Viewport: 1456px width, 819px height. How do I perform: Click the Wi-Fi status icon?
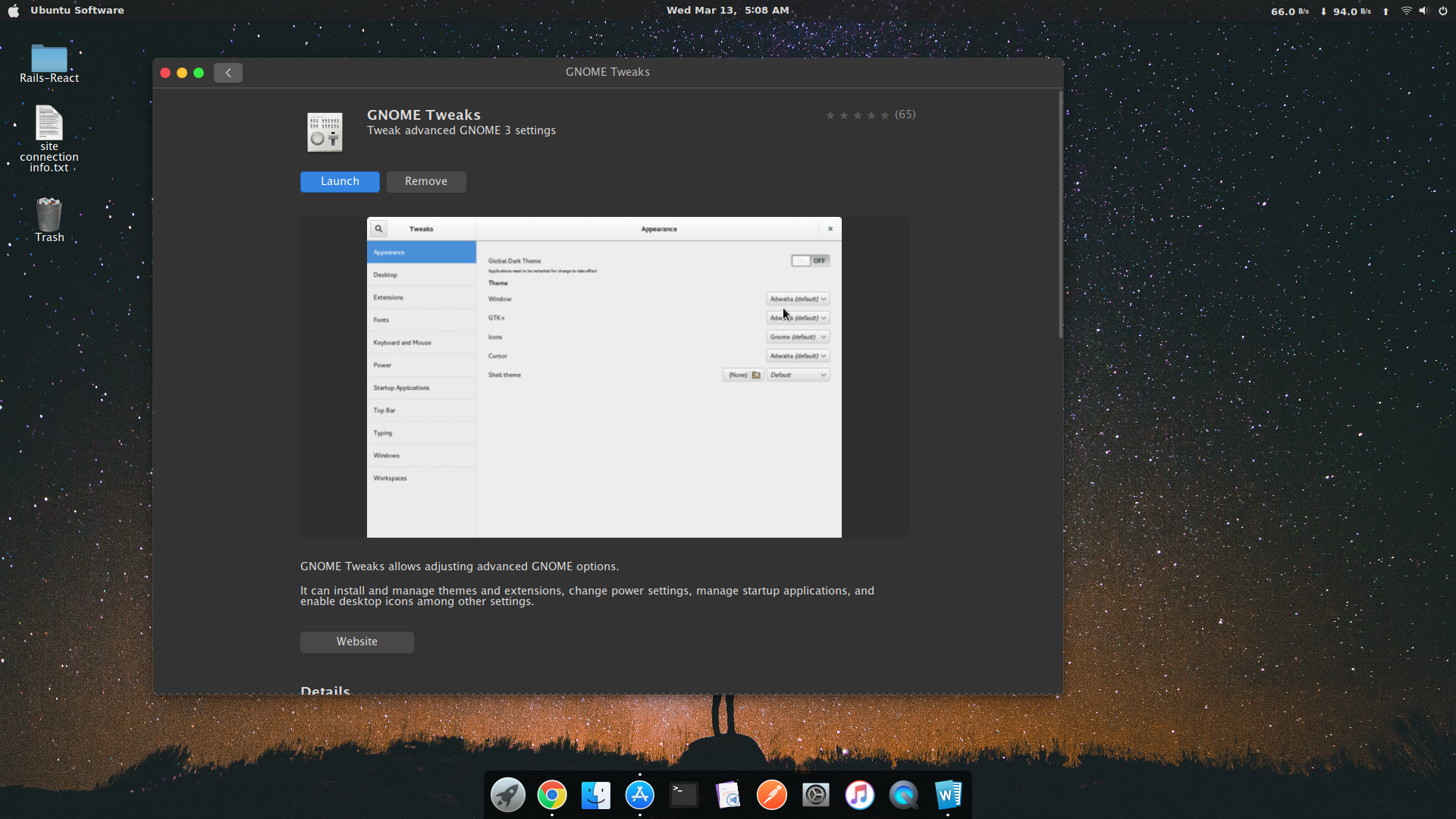pos(1406,11)
